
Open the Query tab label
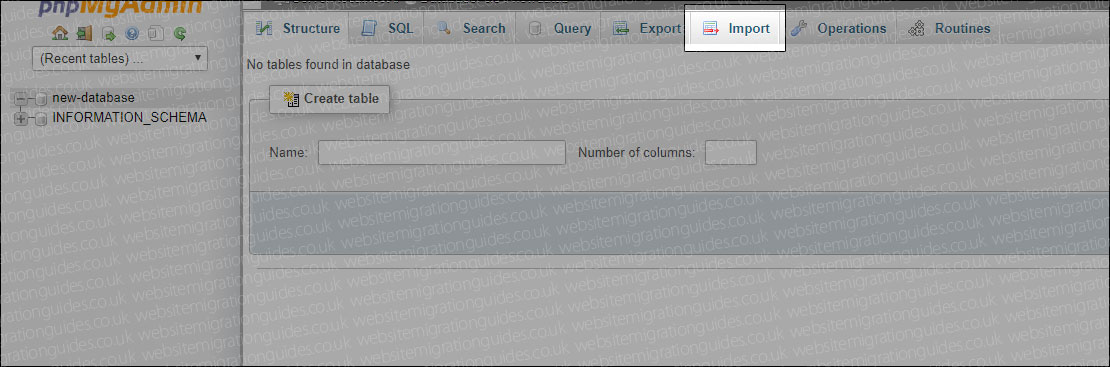tap(573, 29)
